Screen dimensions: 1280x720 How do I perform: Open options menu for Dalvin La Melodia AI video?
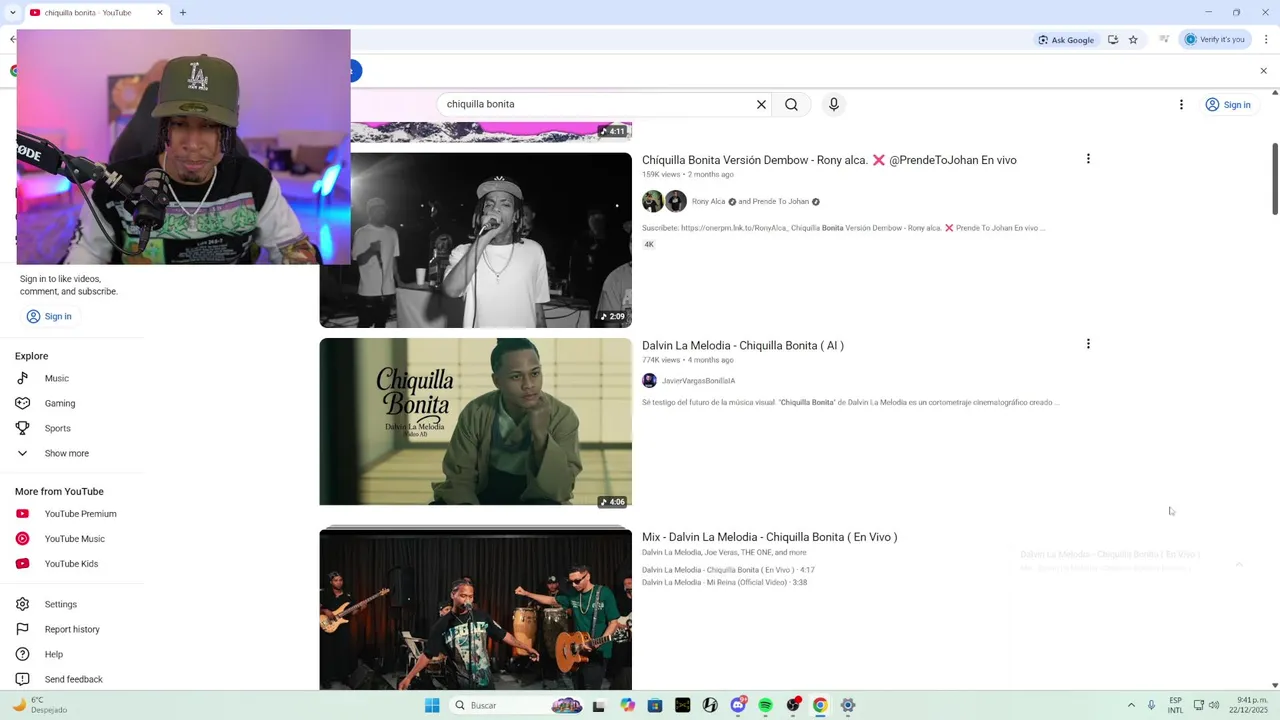1088,344
